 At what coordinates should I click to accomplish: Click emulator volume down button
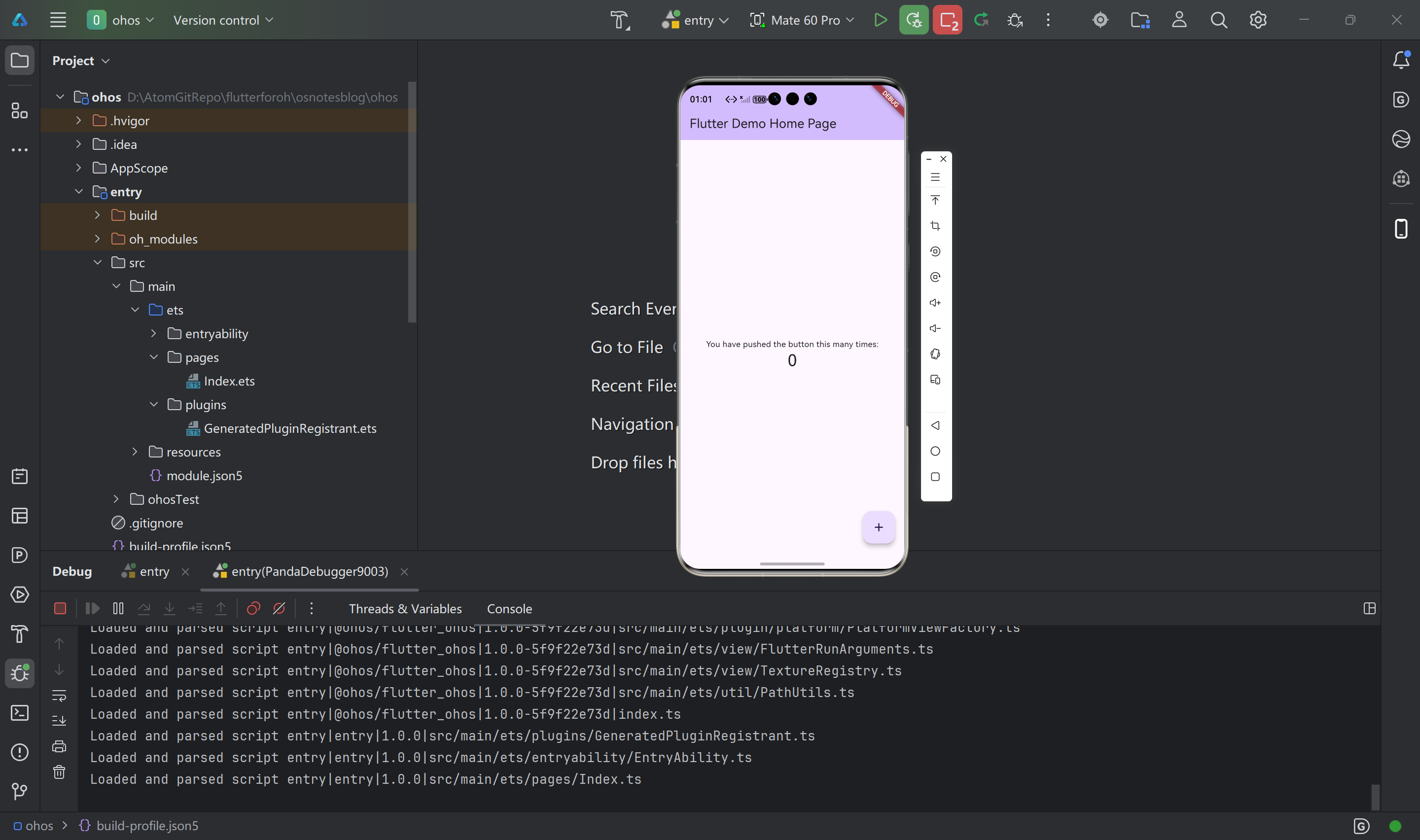click(x=935, y=328)
